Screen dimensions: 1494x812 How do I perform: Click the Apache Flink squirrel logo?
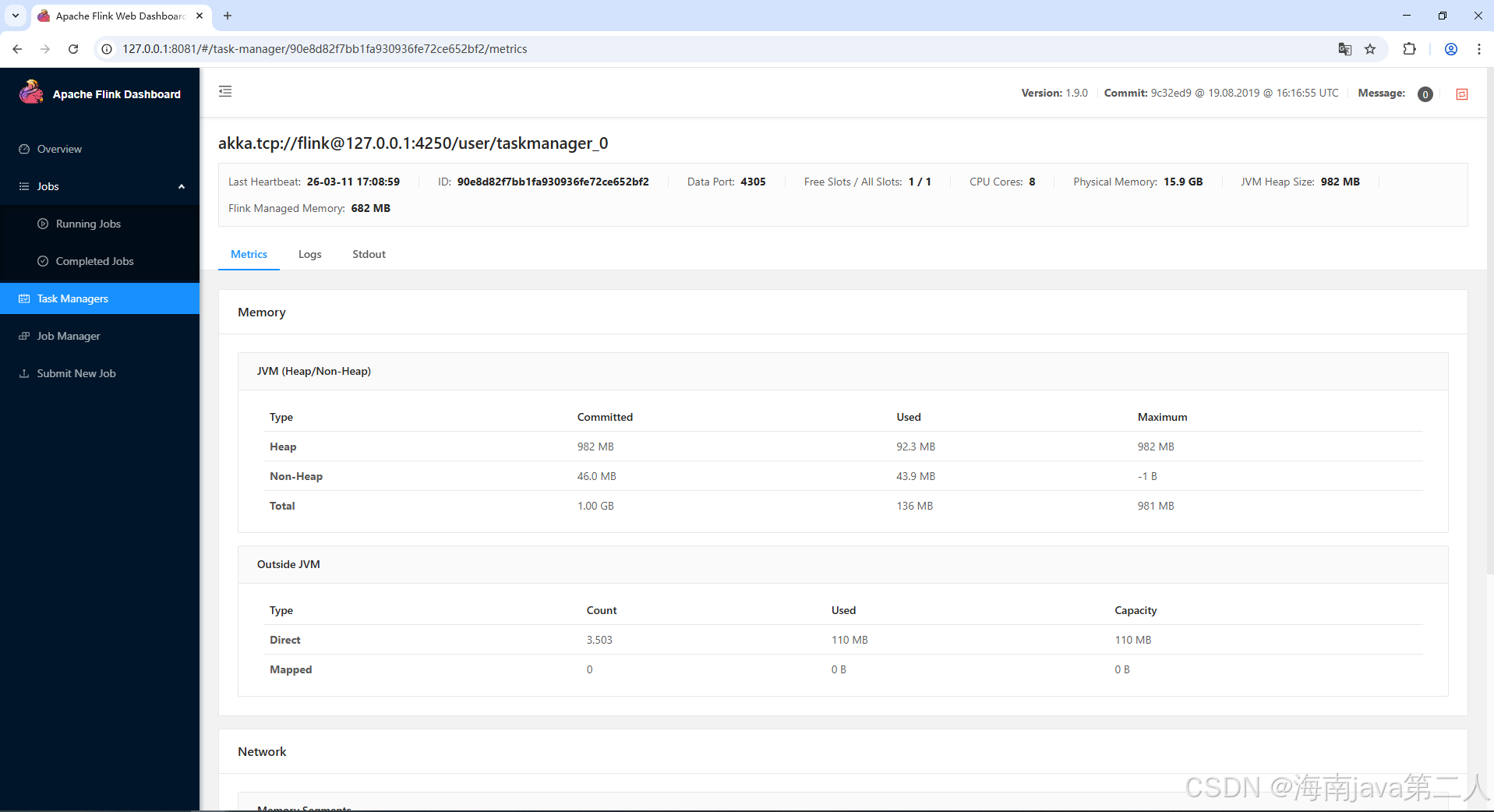[x=31, y=93]
